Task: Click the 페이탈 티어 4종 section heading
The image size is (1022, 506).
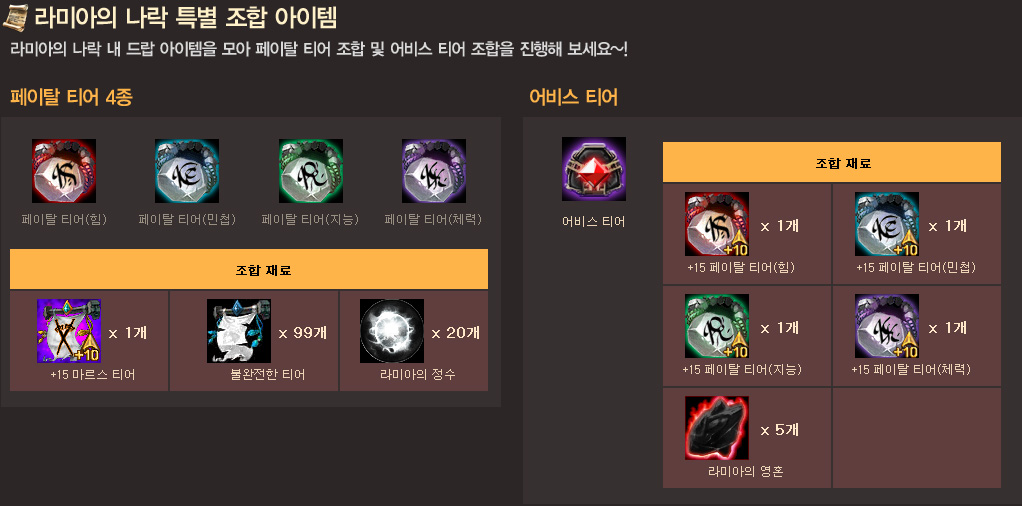Action: click(x=70, y=98)
